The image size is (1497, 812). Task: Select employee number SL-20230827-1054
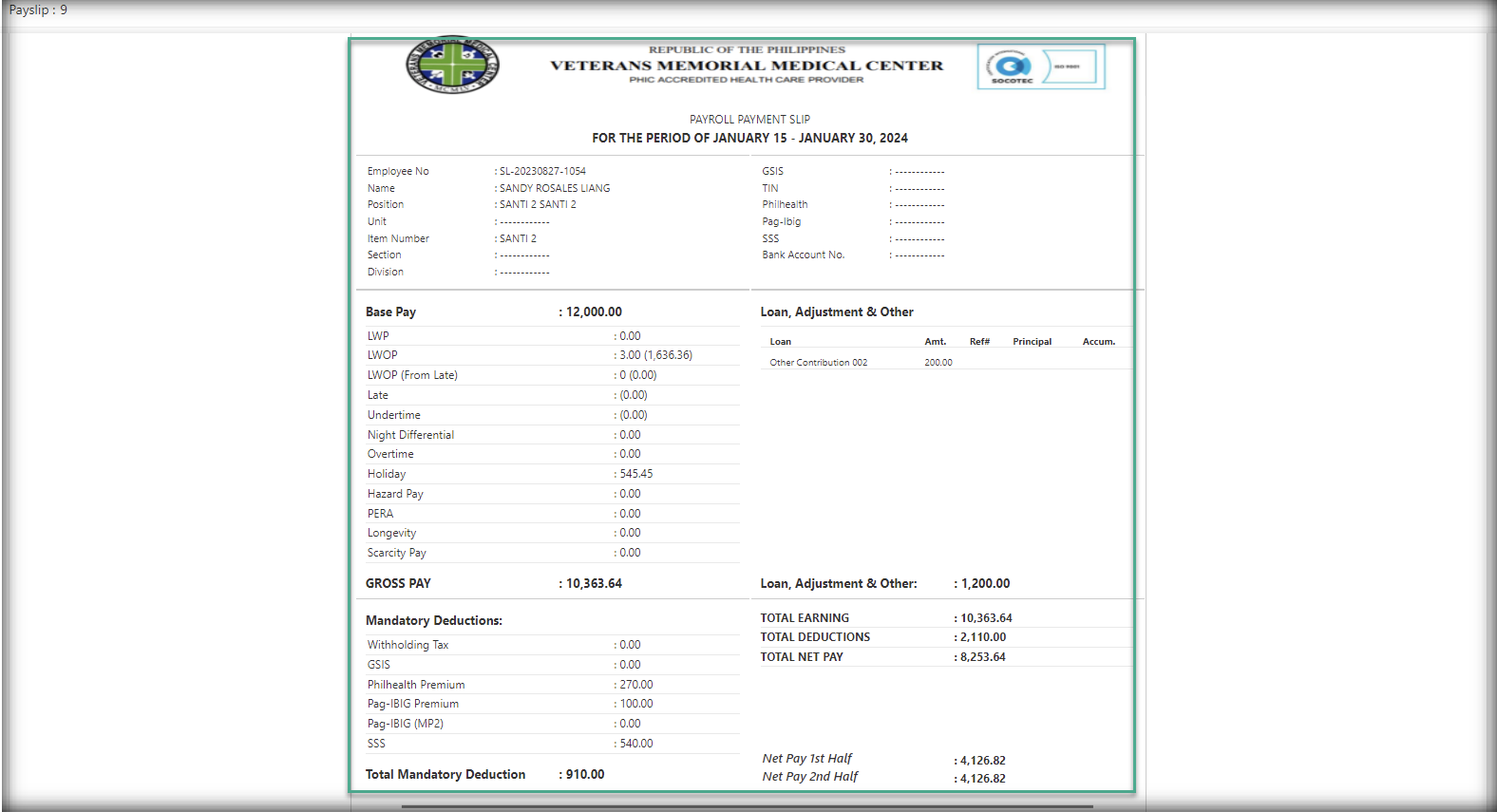click(542, 172)
